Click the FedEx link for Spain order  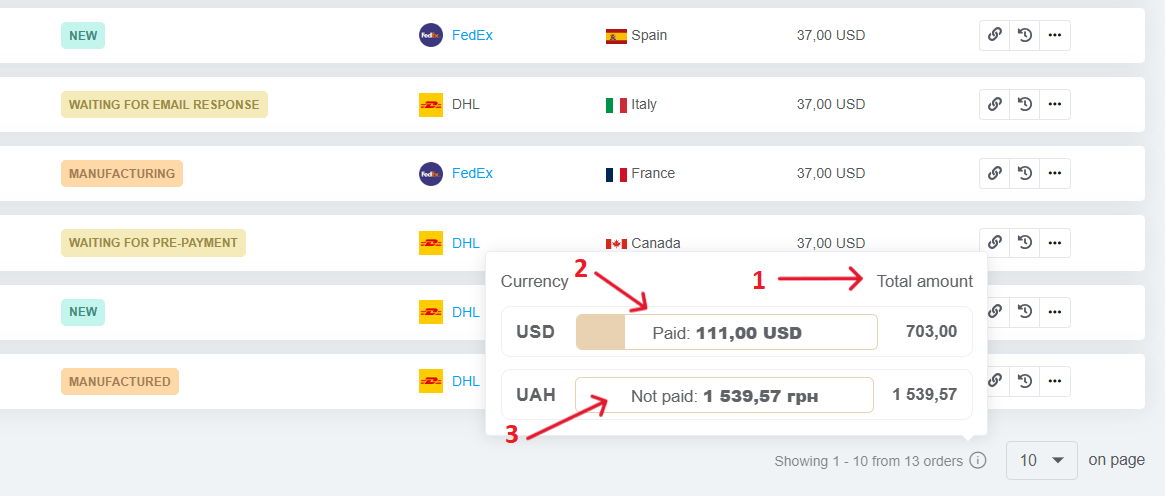click(472, 35)
